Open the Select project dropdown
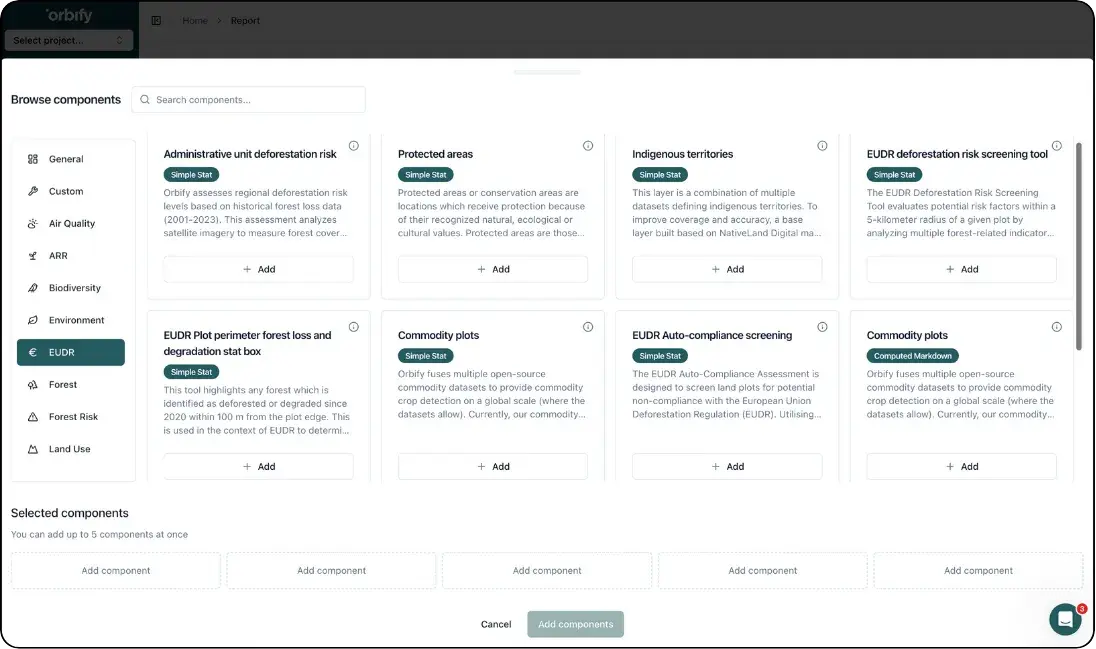This screenshot has height=649, width=1096. (69, 38)
